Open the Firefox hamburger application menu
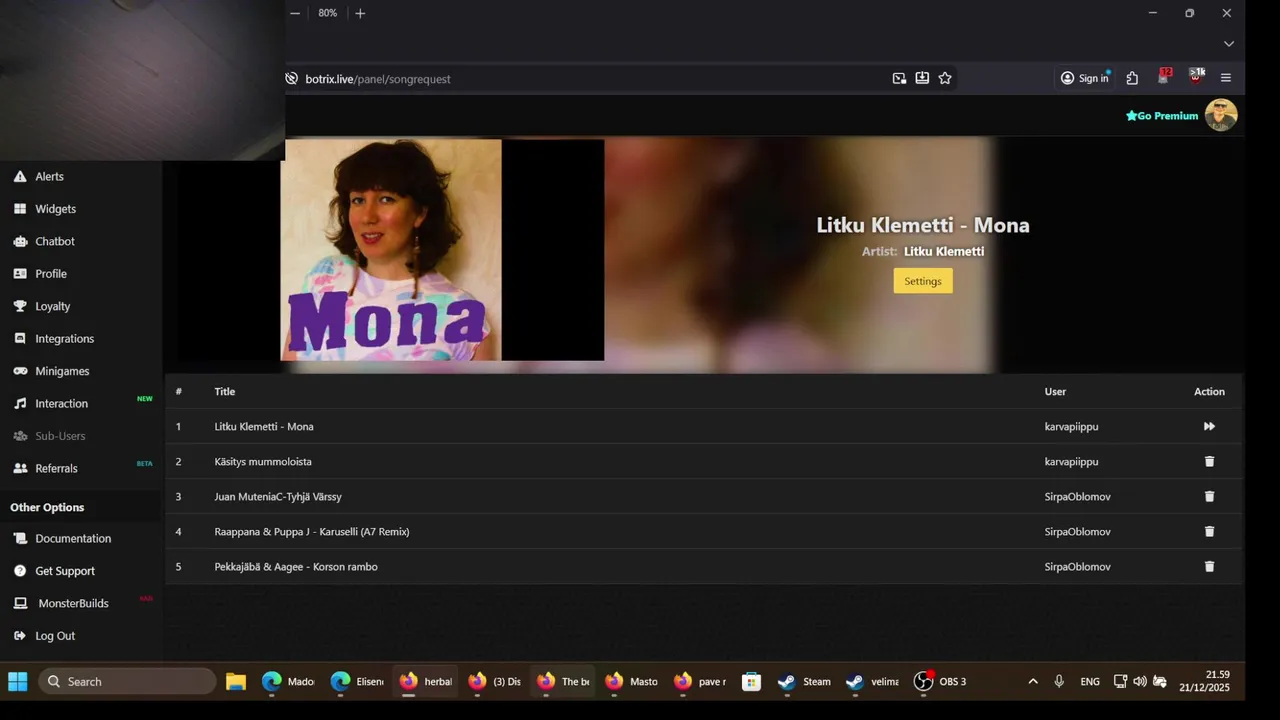The width and height of the screenshot is (1280, 720). pyautogui.click(x=1226, y=78)
